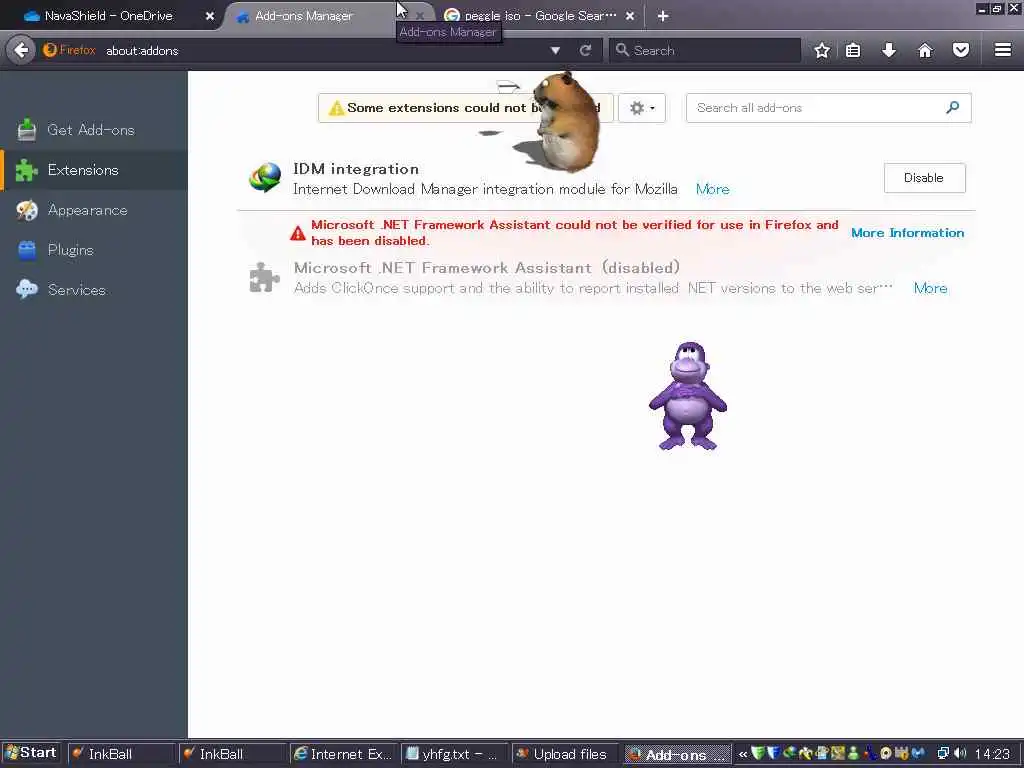Go back with the browser back arrow
The width and height of the screenshot is (1024, 768).
pyautogui.click(x=21, y=50)
